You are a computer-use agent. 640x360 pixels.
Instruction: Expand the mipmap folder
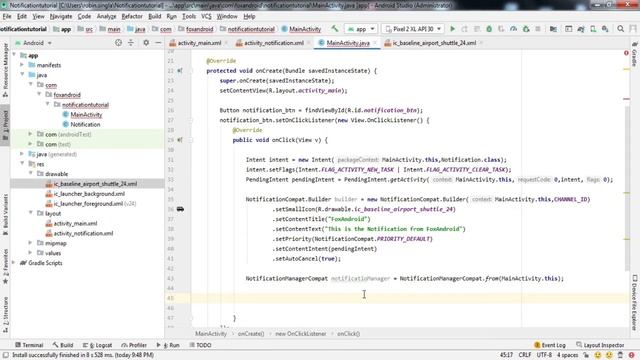(31, 243)
